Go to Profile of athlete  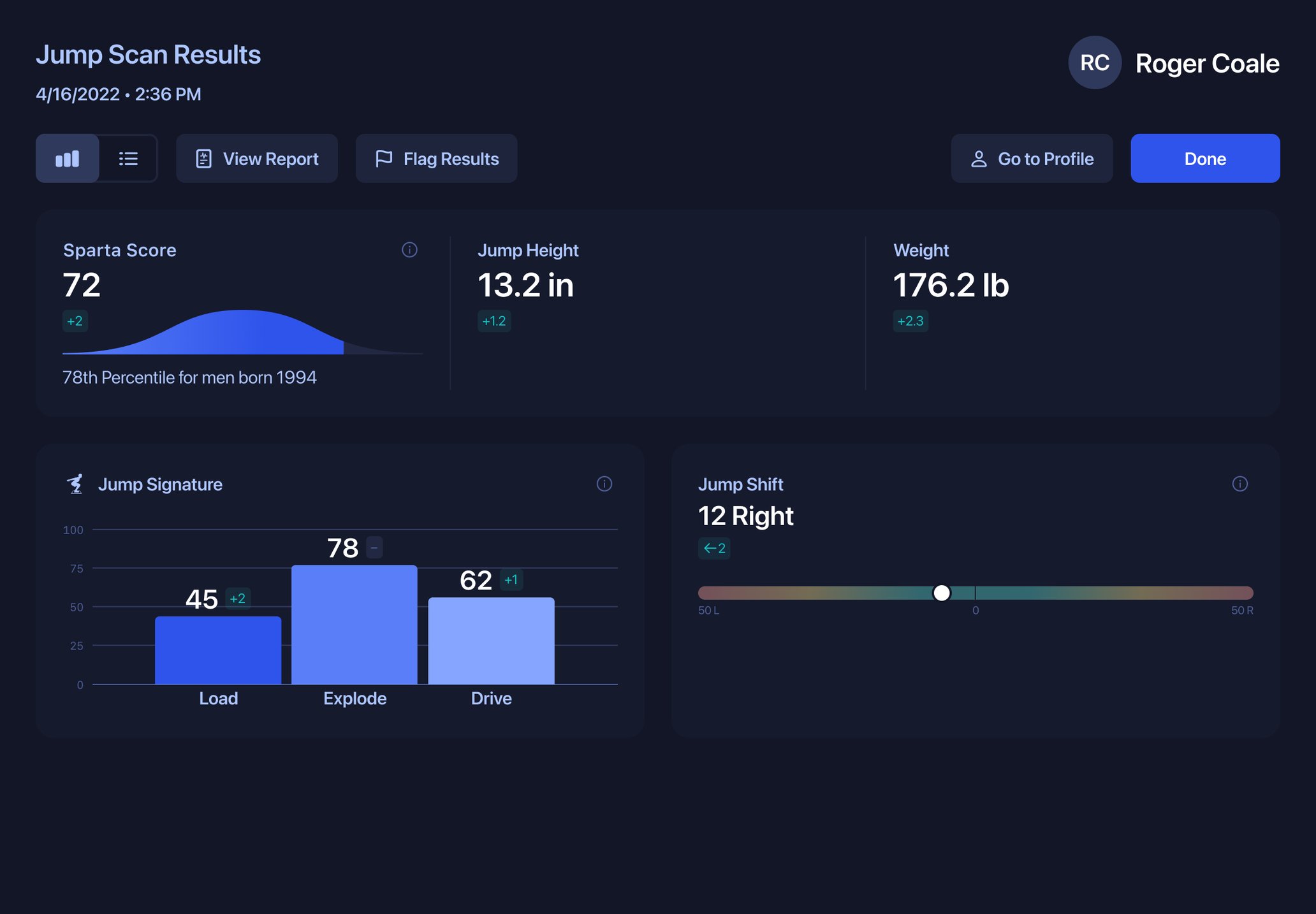point(1032,159)
